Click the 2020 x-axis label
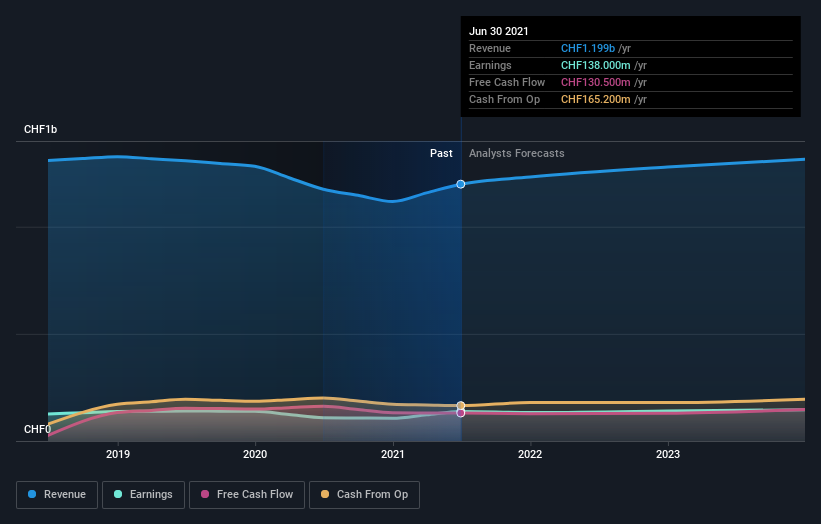Image resolution: width=821 pixels, height=524 pixels. click(255, 454)
